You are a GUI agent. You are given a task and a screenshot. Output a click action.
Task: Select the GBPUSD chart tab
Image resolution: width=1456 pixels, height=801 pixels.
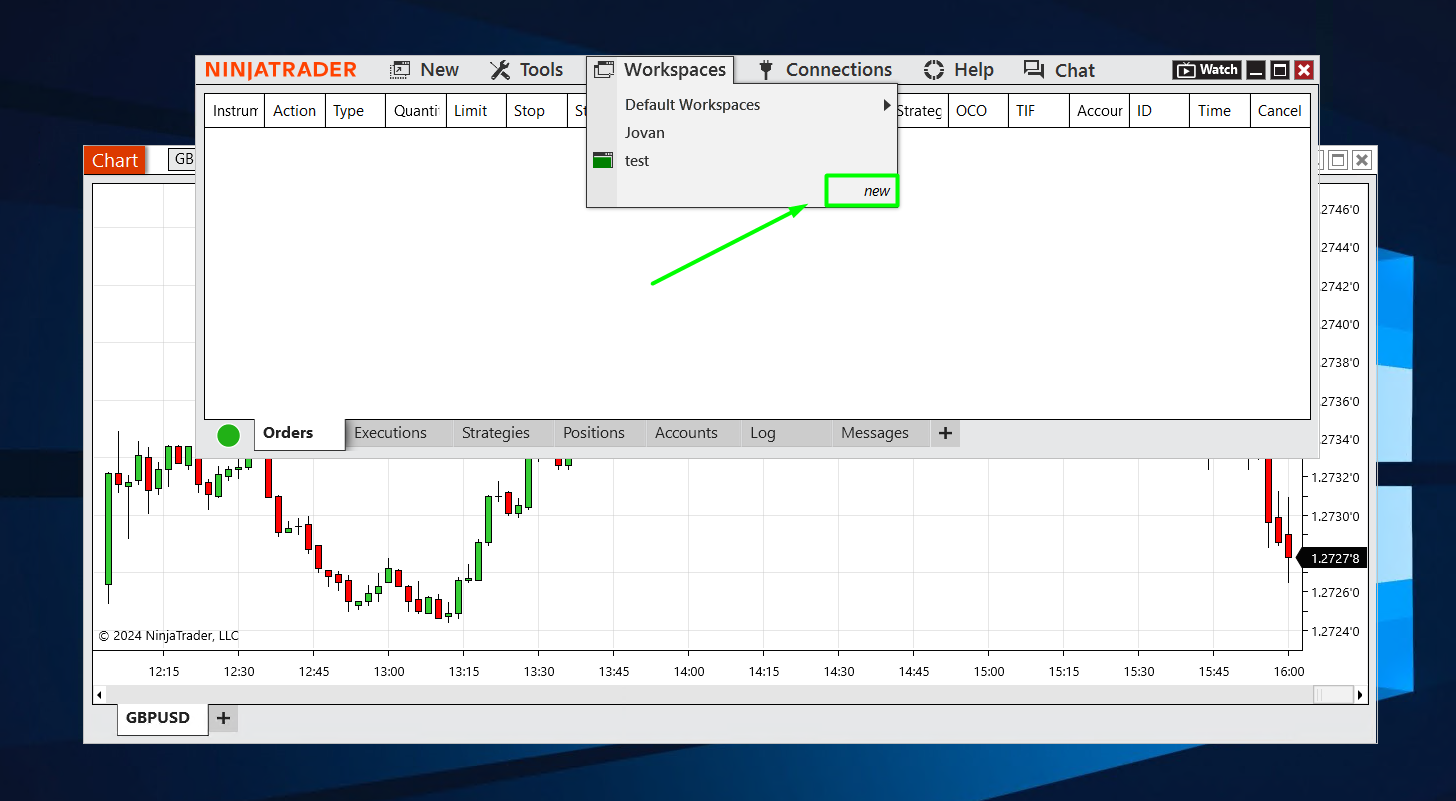coord(158,718)
